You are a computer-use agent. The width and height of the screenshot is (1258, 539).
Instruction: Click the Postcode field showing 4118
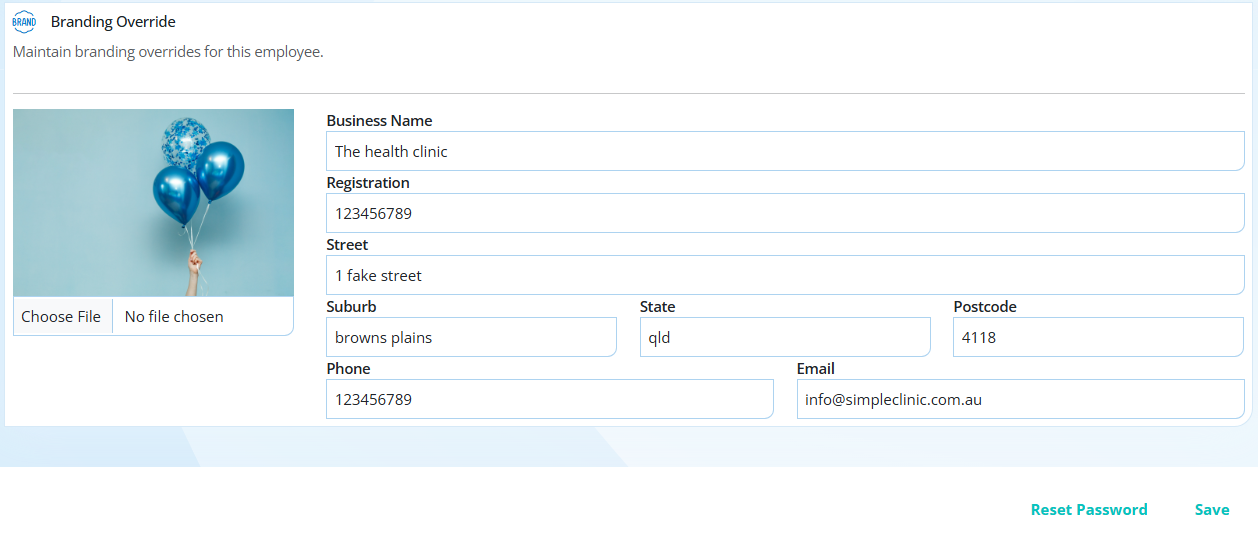click(1098, 338)
